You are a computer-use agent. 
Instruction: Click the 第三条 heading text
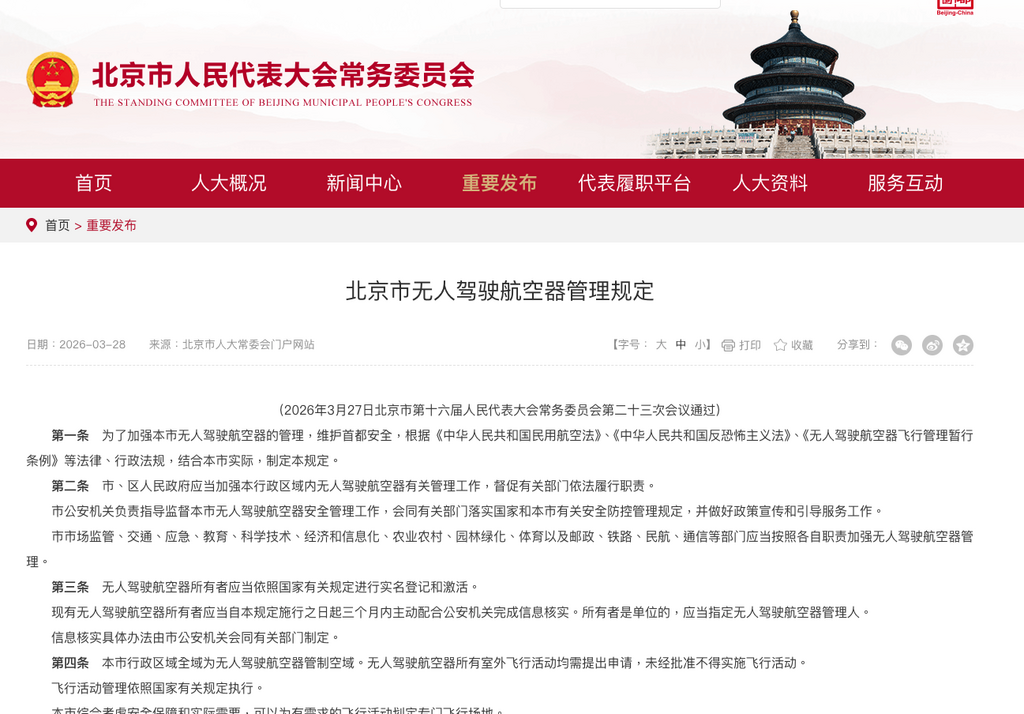pyautogui.click(x=70, y=587)
